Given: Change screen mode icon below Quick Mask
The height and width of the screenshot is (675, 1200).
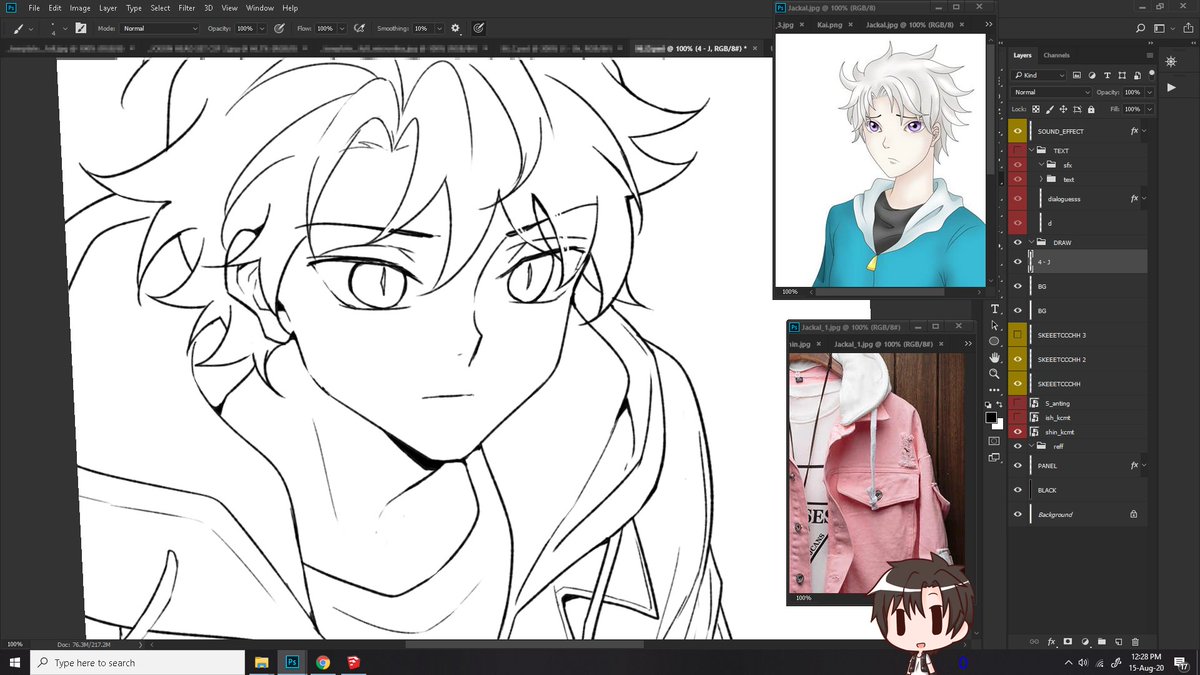Looking at the screenshot, I should [x=994, y=457].
